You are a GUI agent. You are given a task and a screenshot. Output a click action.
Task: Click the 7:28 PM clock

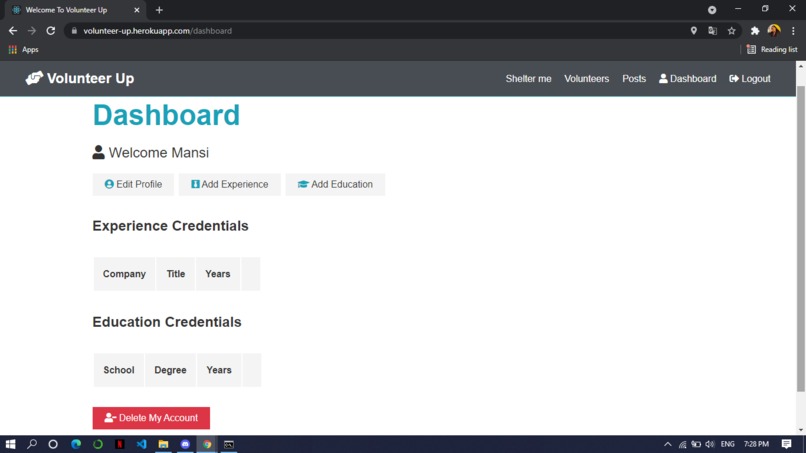(x=756, y=444)
